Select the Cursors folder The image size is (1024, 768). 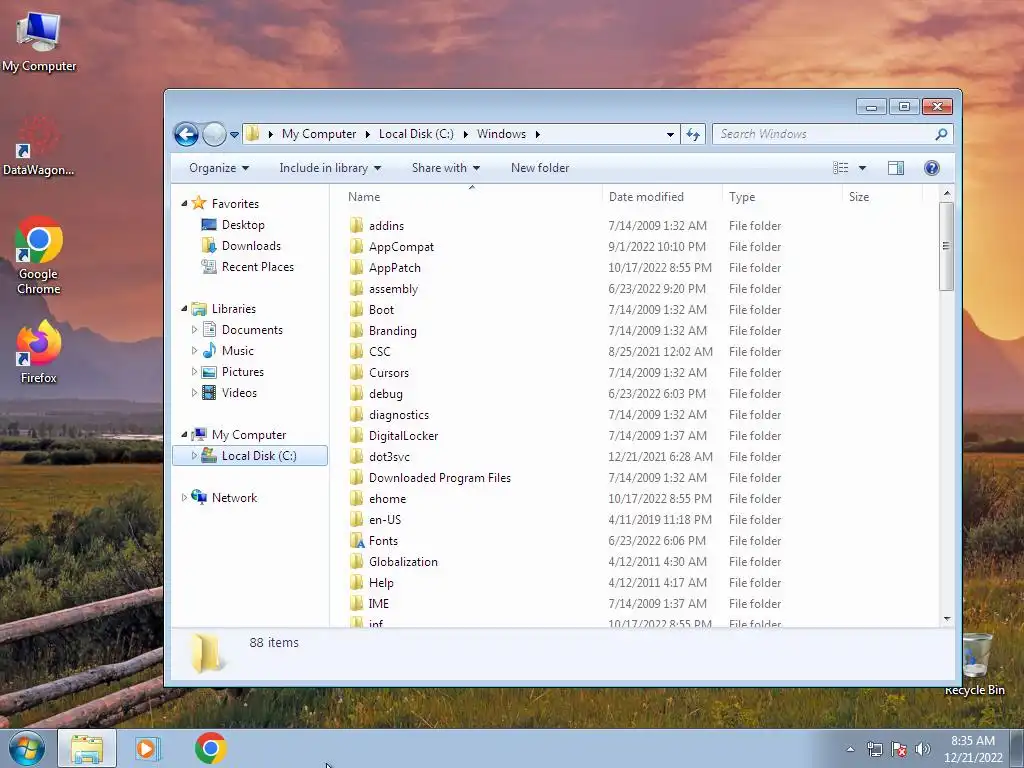(389, 373)
